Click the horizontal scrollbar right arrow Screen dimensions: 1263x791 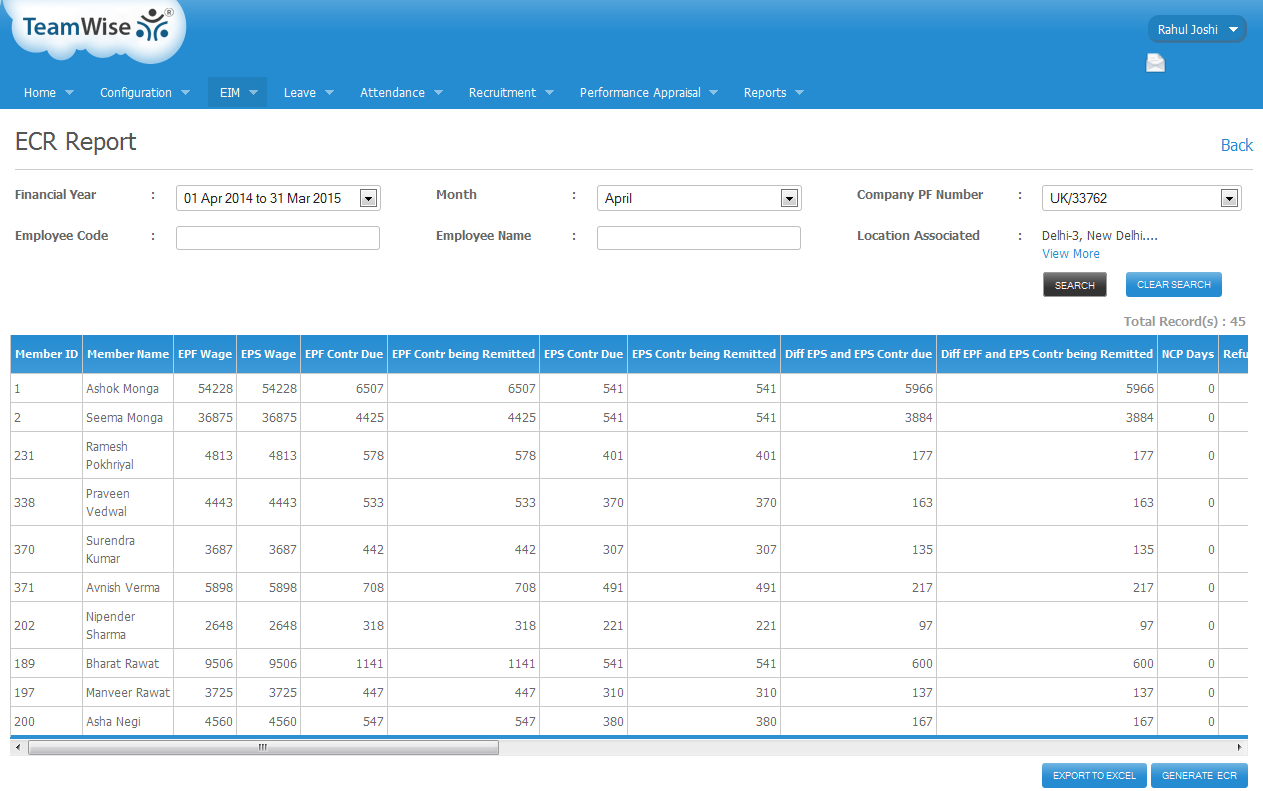click(1240, 747)
